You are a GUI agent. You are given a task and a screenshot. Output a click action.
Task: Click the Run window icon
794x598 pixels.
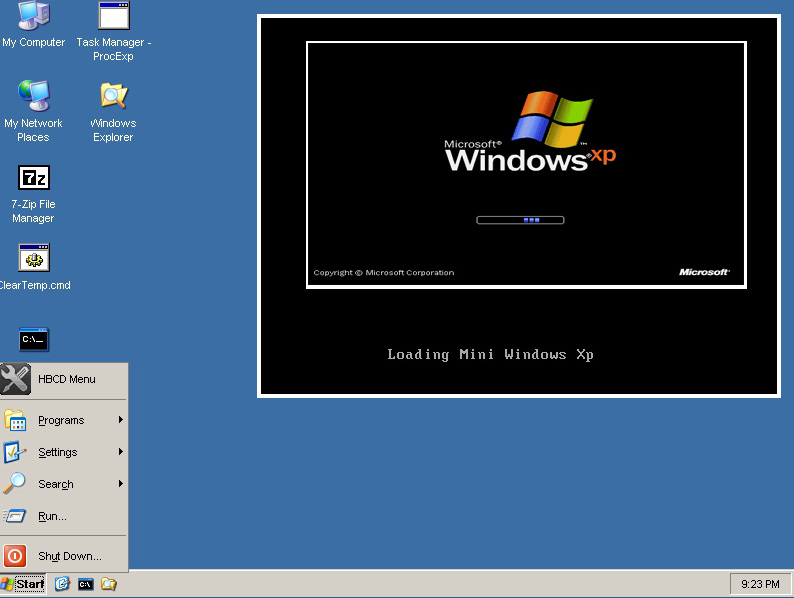click(x=14, y=516)
